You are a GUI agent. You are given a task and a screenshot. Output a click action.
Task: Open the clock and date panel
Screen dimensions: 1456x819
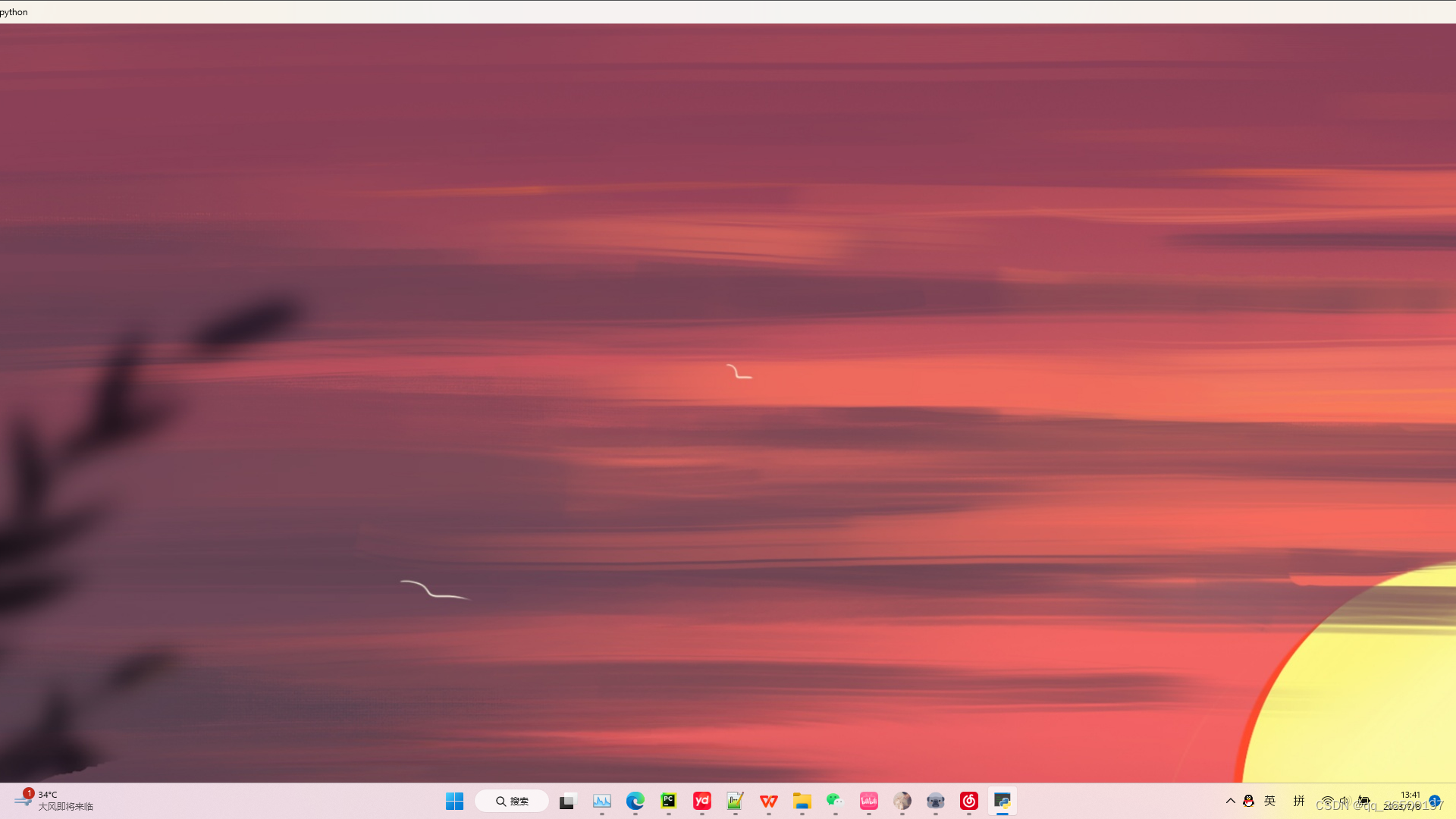point(1409,801)
